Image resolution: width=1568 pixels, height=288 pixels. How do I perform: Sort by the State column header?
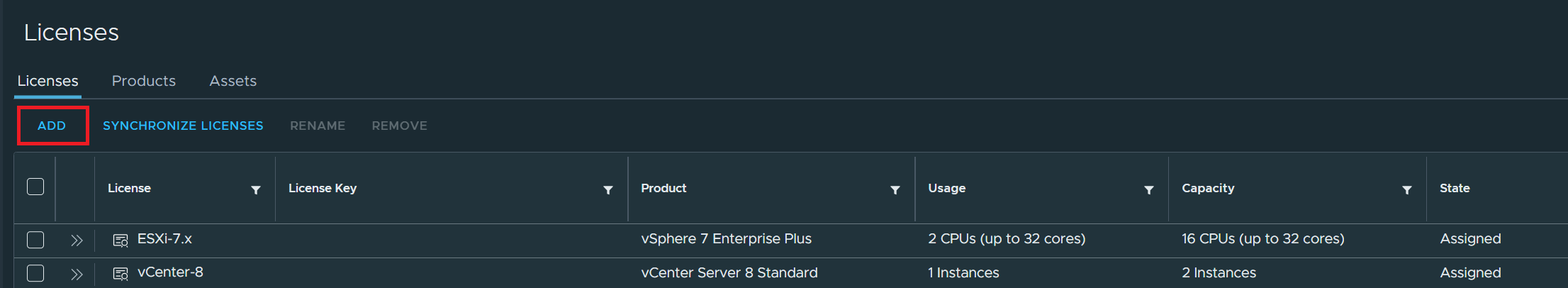tap(1454, 188)
